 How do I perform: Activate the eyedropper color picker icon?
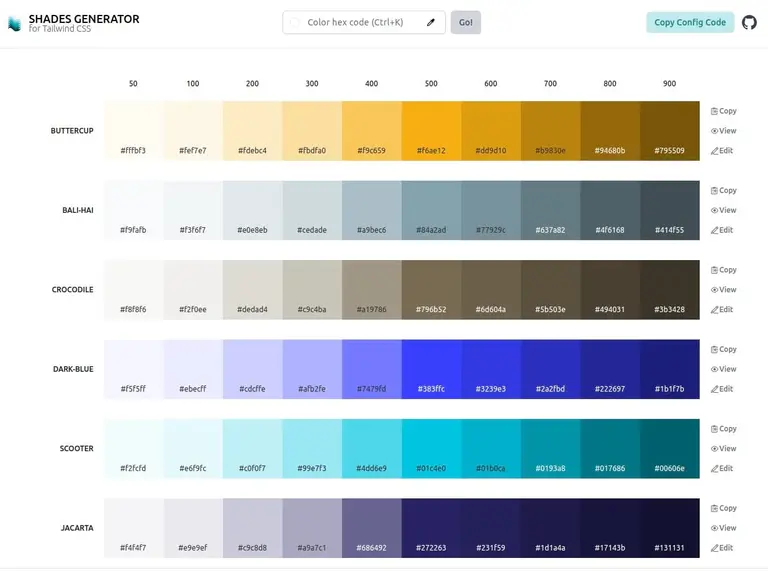coord(431,23)
